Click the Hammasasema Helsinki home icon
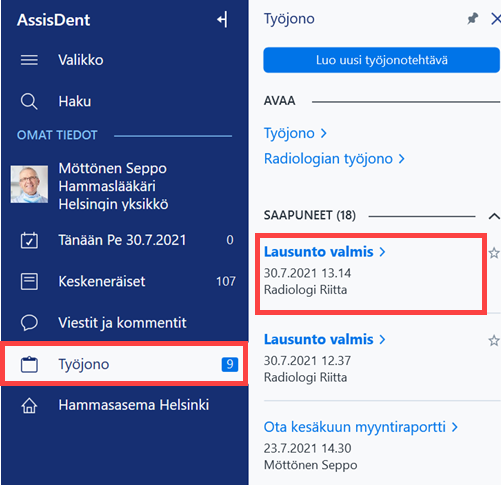Screen dimensions: 501x485 click(29, 405)
